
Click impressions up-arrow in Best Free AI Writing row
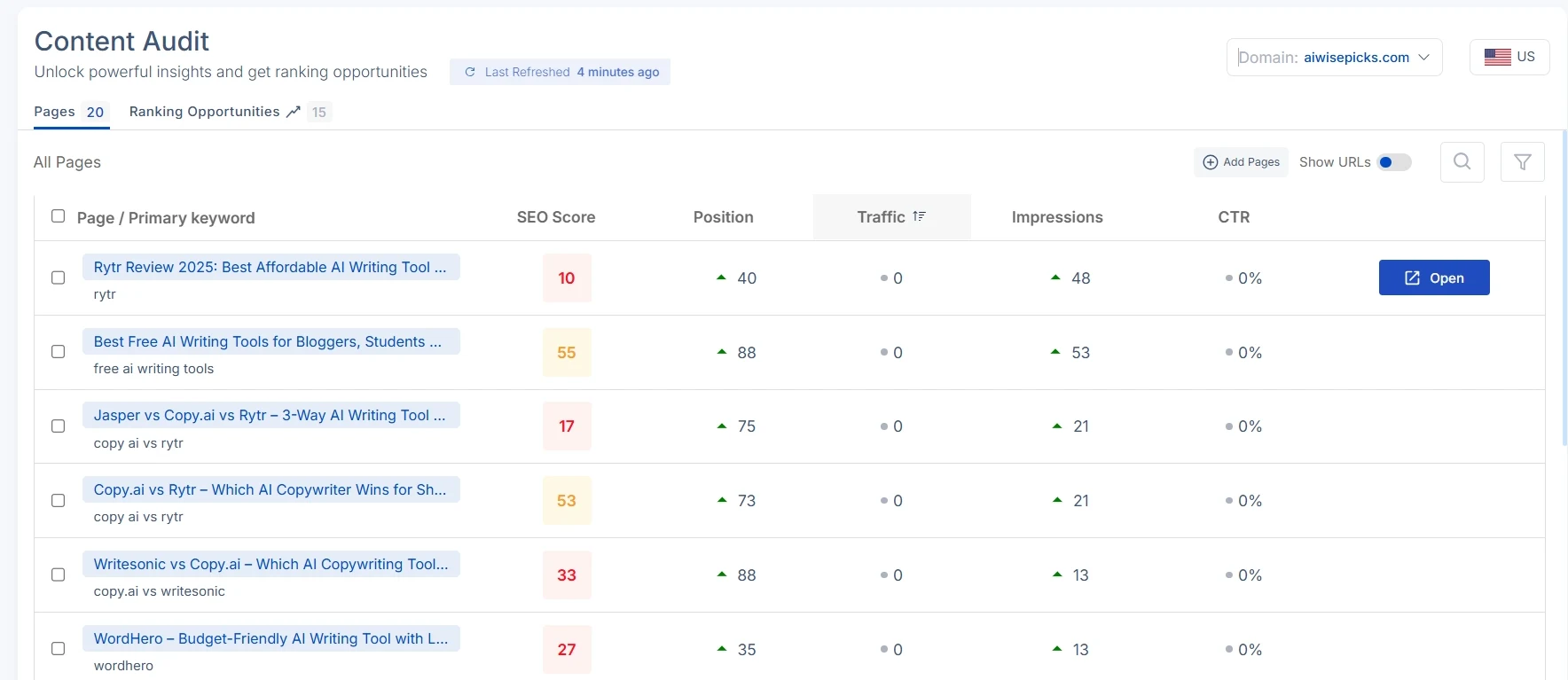pos(1055,352)
